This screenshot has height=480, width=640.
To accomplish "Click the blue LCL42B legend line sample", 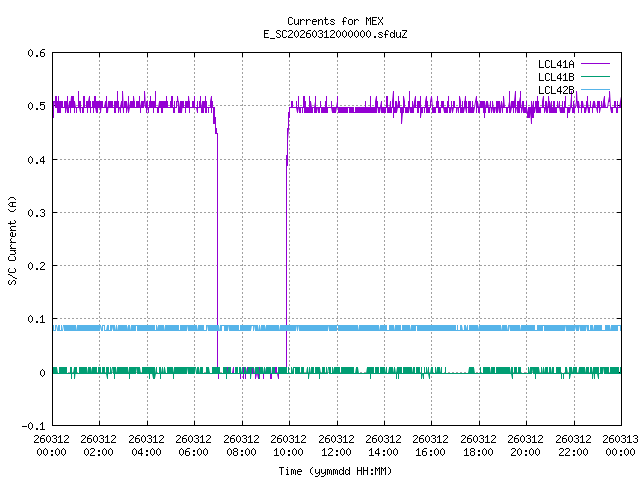I will [594, 90].
